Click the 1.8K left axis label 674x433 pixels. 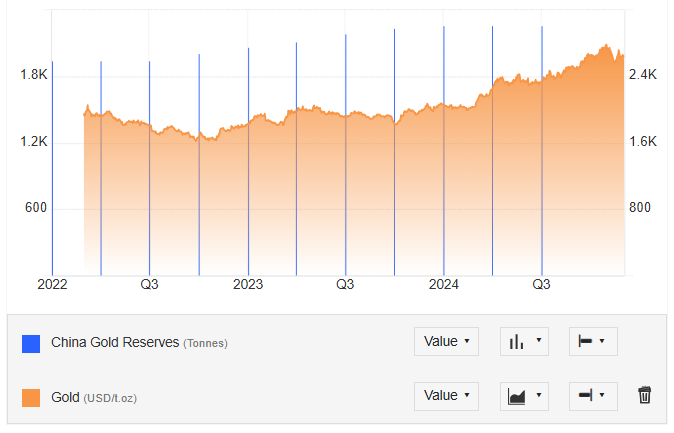coord(34,75)
